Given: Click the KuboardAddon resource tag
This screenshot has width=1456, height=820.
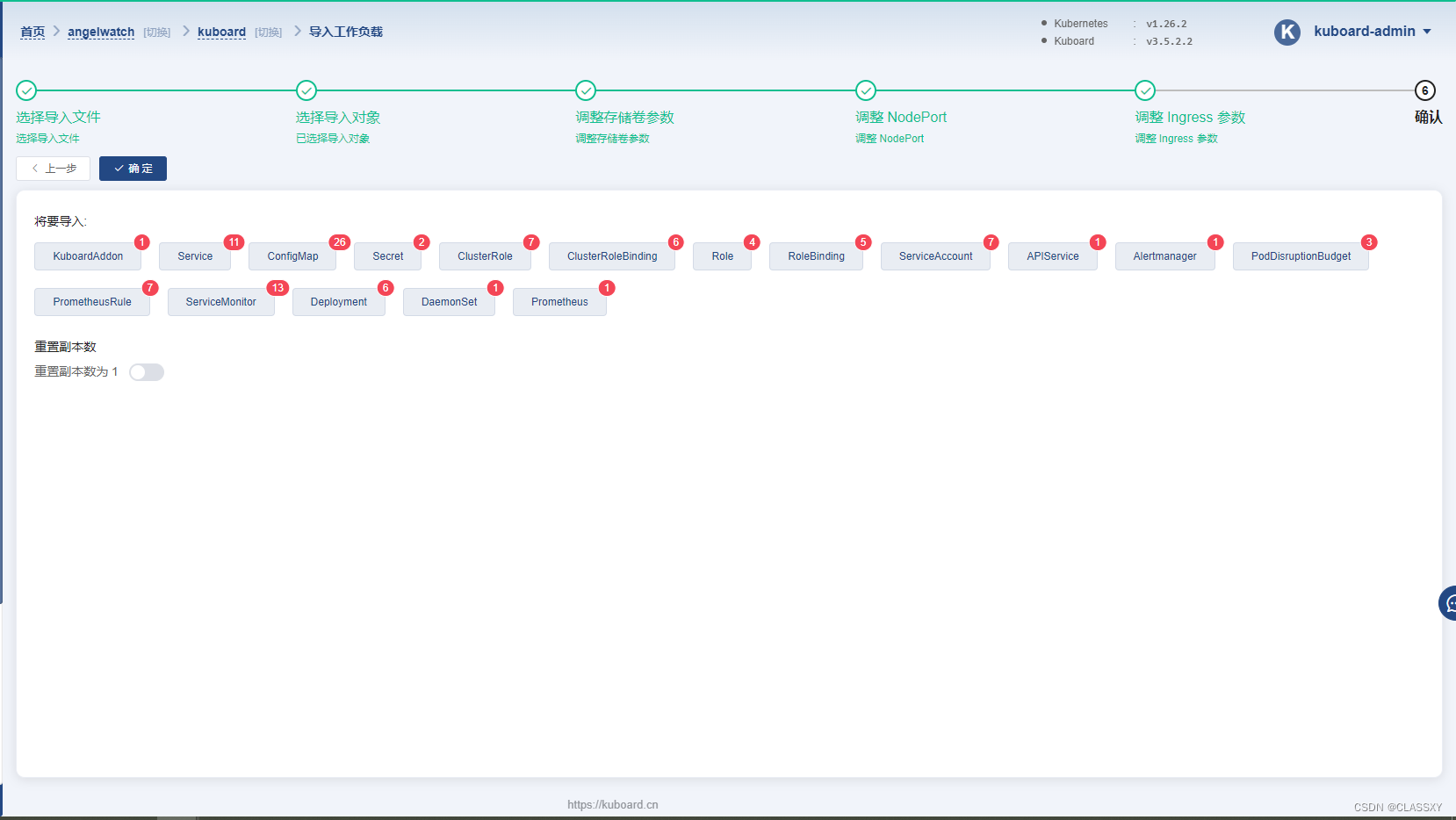Looking at the screenshot, I should (88, 256).
